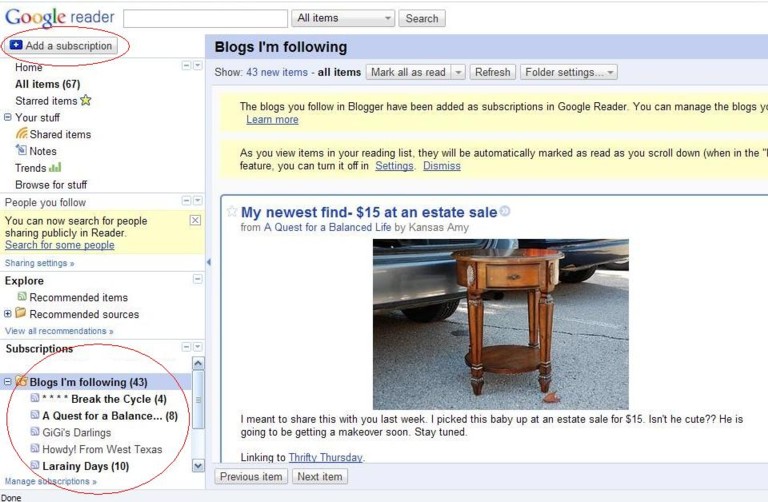Open Notes

coord(43,151)
